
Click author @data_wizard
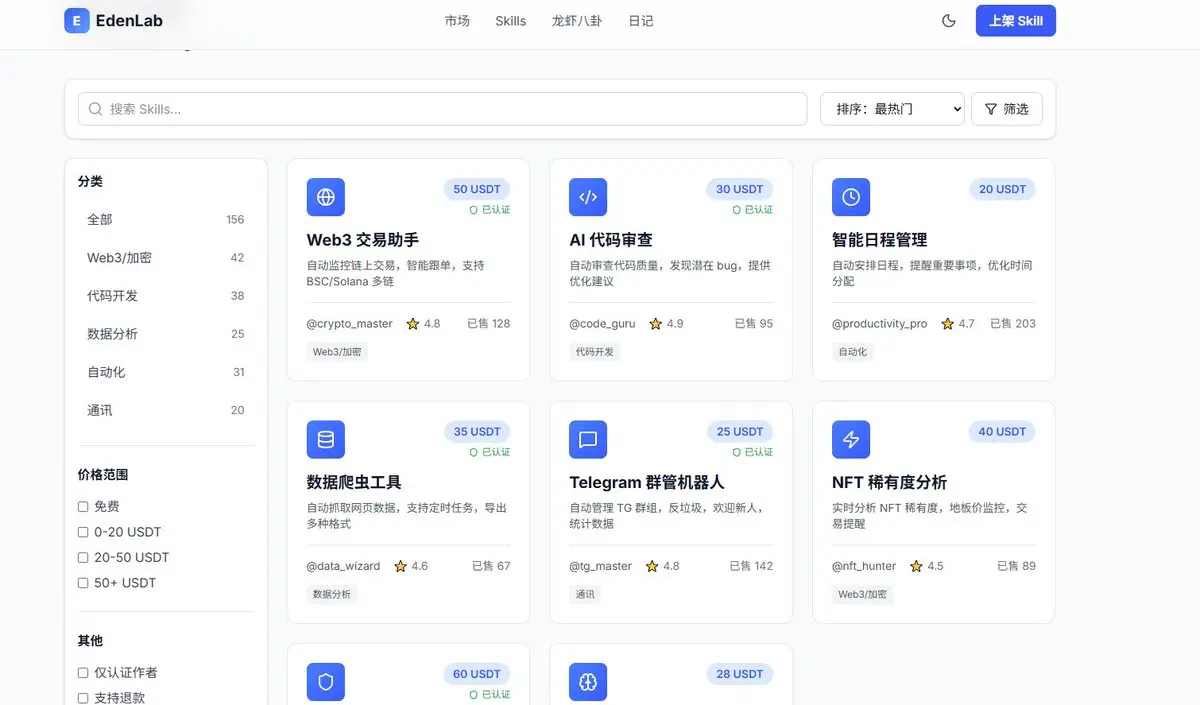[x=343, y=566]
